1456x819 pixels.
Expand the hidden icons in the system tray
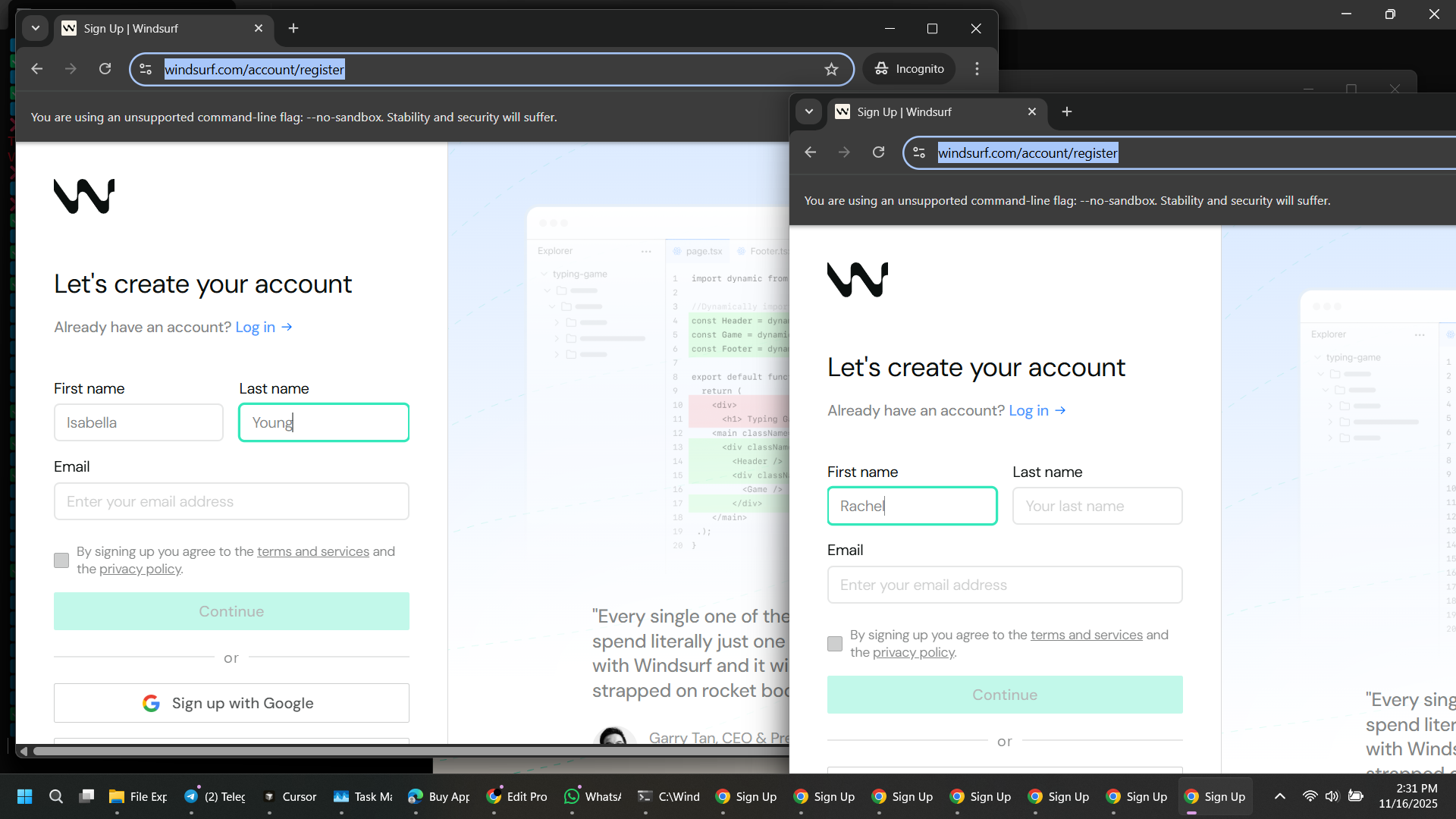tap(1279, 796)
